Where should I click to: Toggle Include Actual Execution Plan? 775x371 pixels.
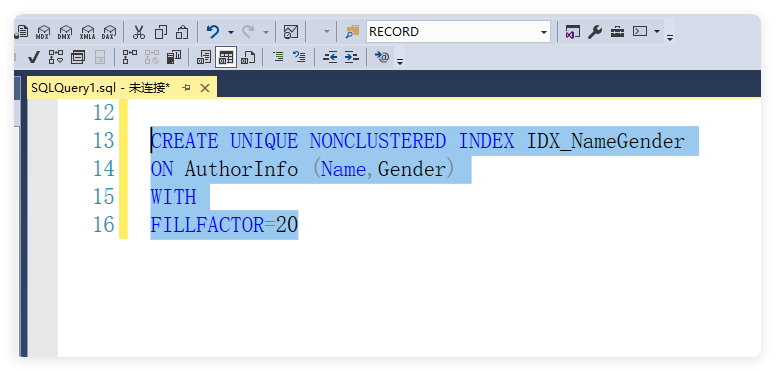pyautogui.click(x=130, y=57)
